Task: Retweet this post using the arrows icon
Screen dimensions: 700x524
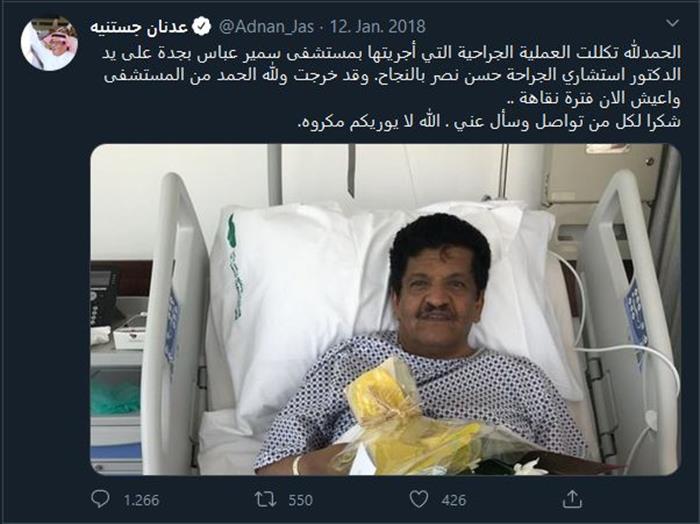Action: (265, 499)
